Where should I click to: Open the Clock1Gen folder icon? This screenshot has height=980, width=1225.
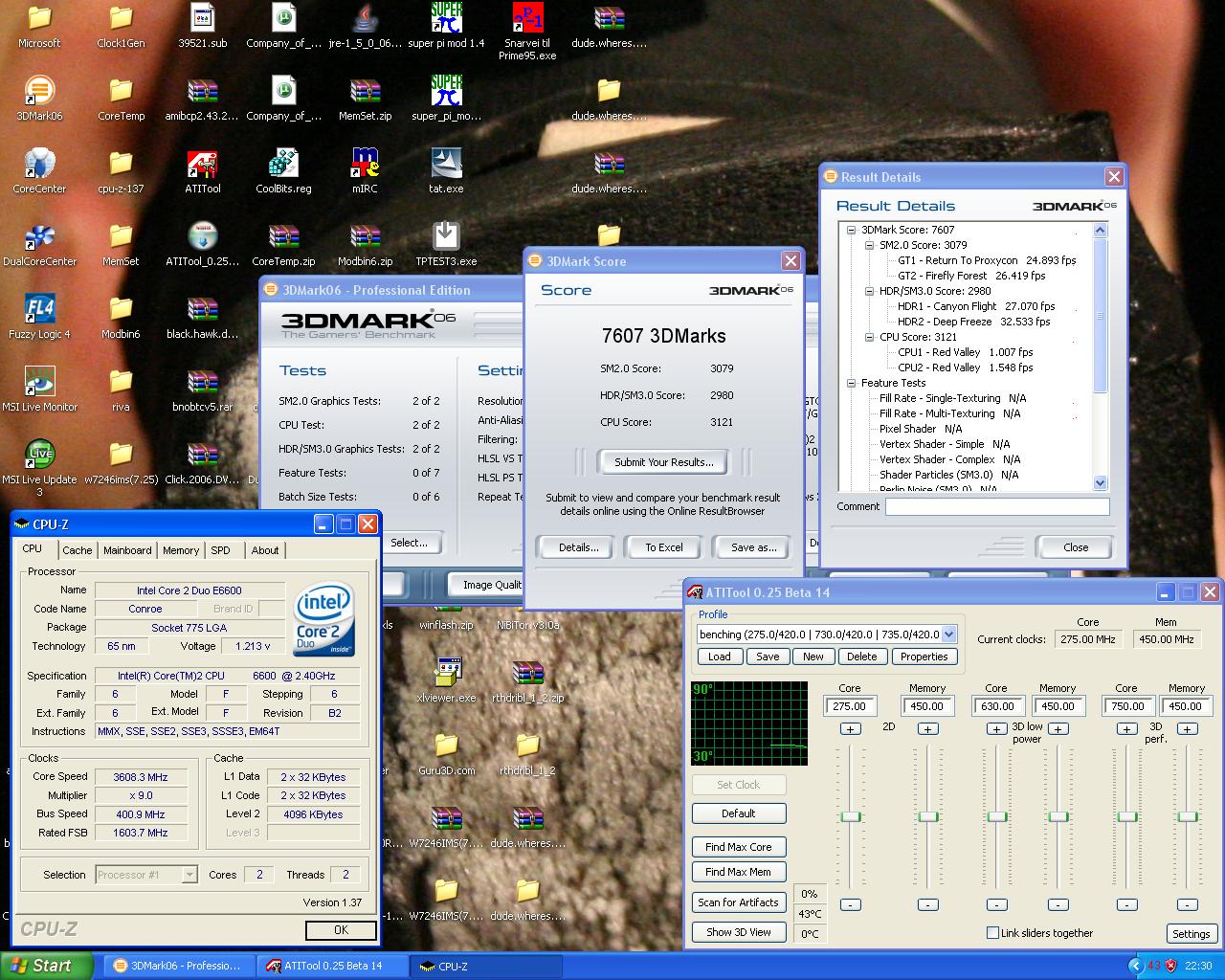click(x=121, y=25)
